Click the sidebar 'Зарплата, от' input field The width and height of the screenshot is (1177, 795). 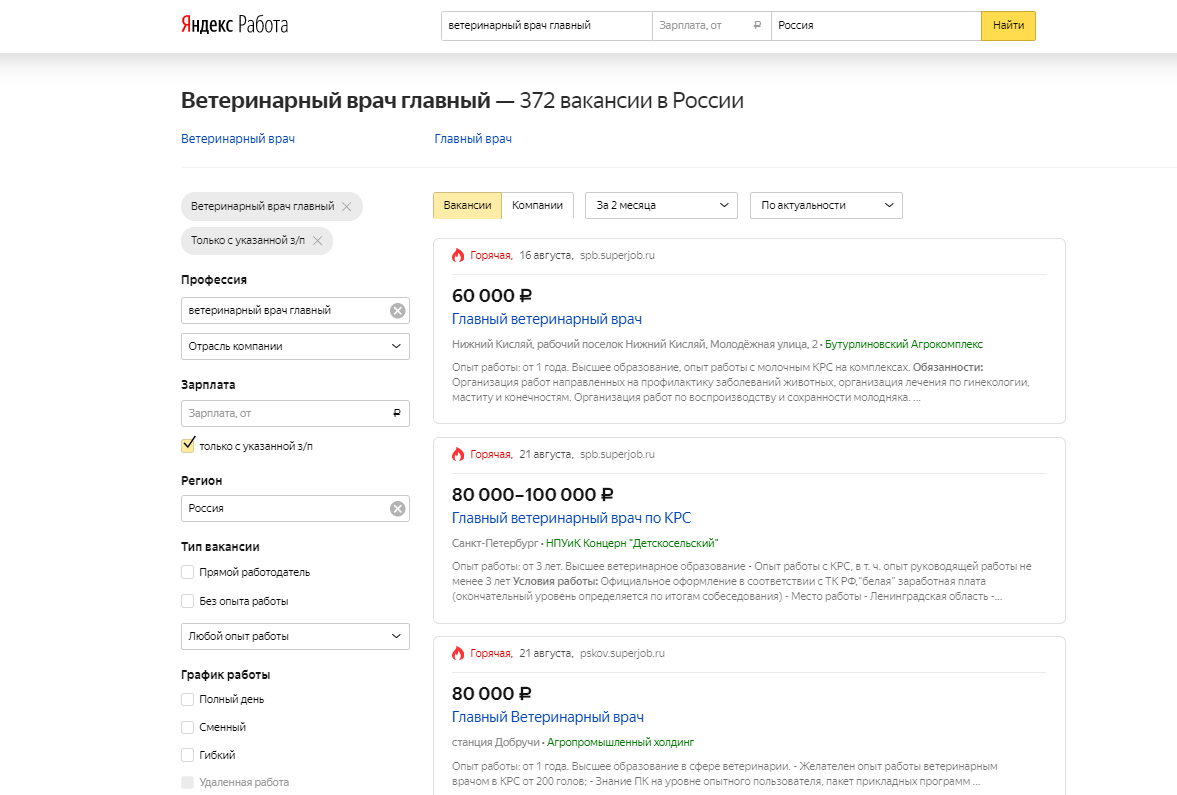tap(285, 413)
